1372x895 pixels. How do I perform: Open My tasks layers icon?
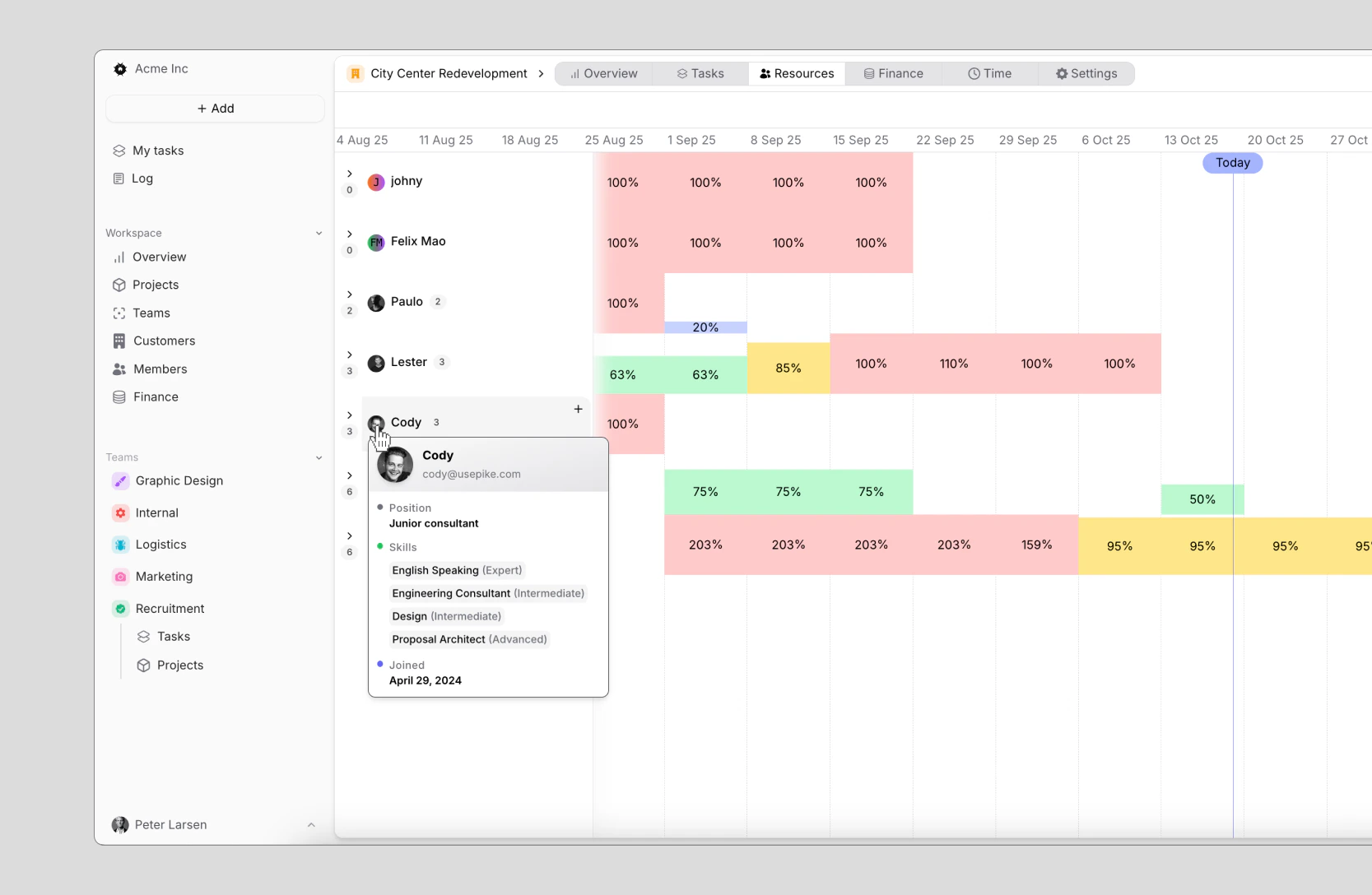pos(119,151)
